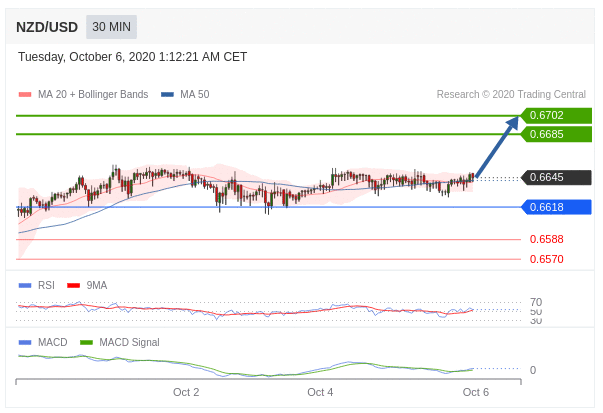The image size is (603, 413).
Task: Click the 0.6588 support level label
Action: (x=546, y=239)
